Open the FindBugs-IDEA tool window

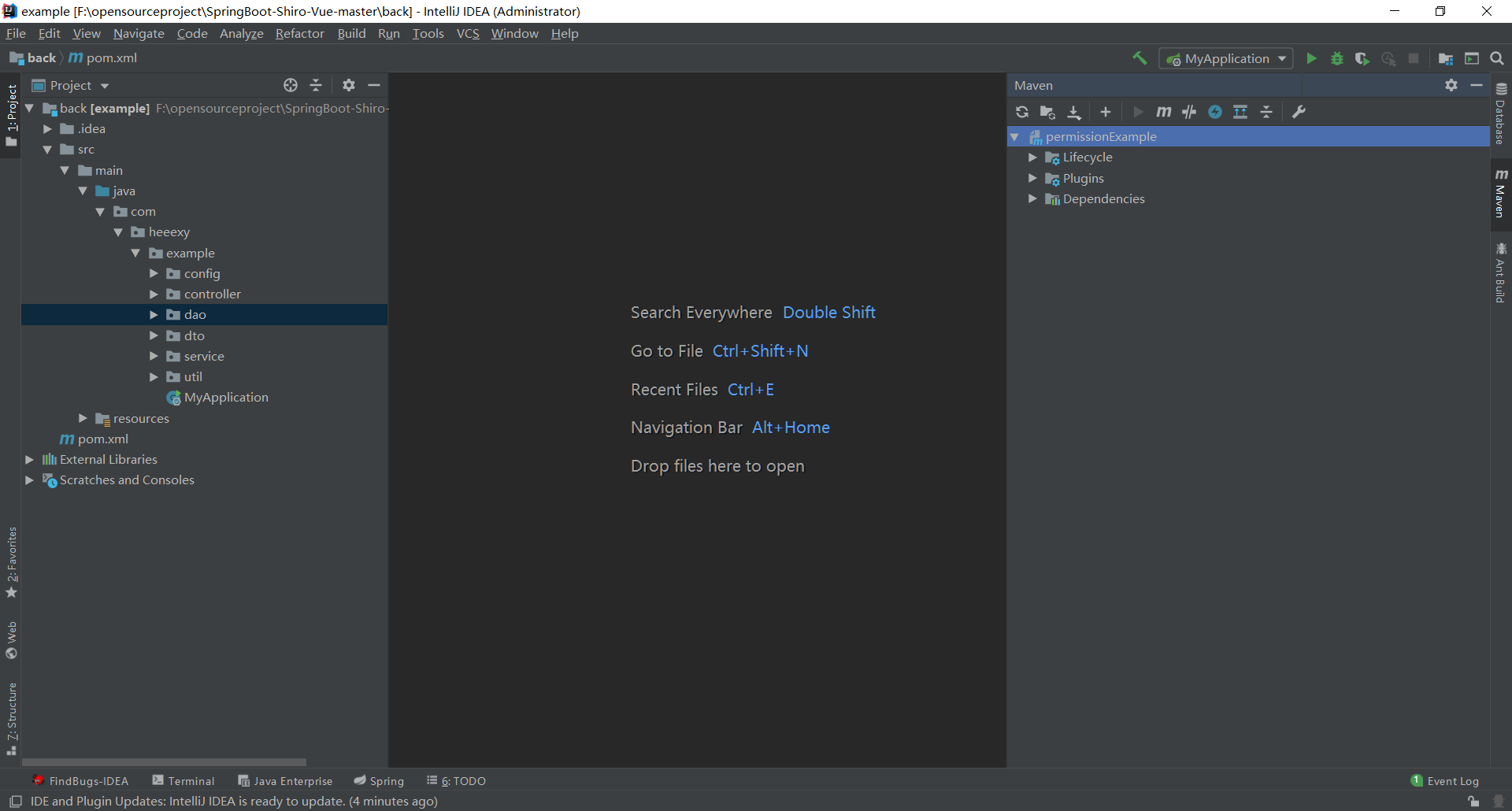[x=80, y=780]
